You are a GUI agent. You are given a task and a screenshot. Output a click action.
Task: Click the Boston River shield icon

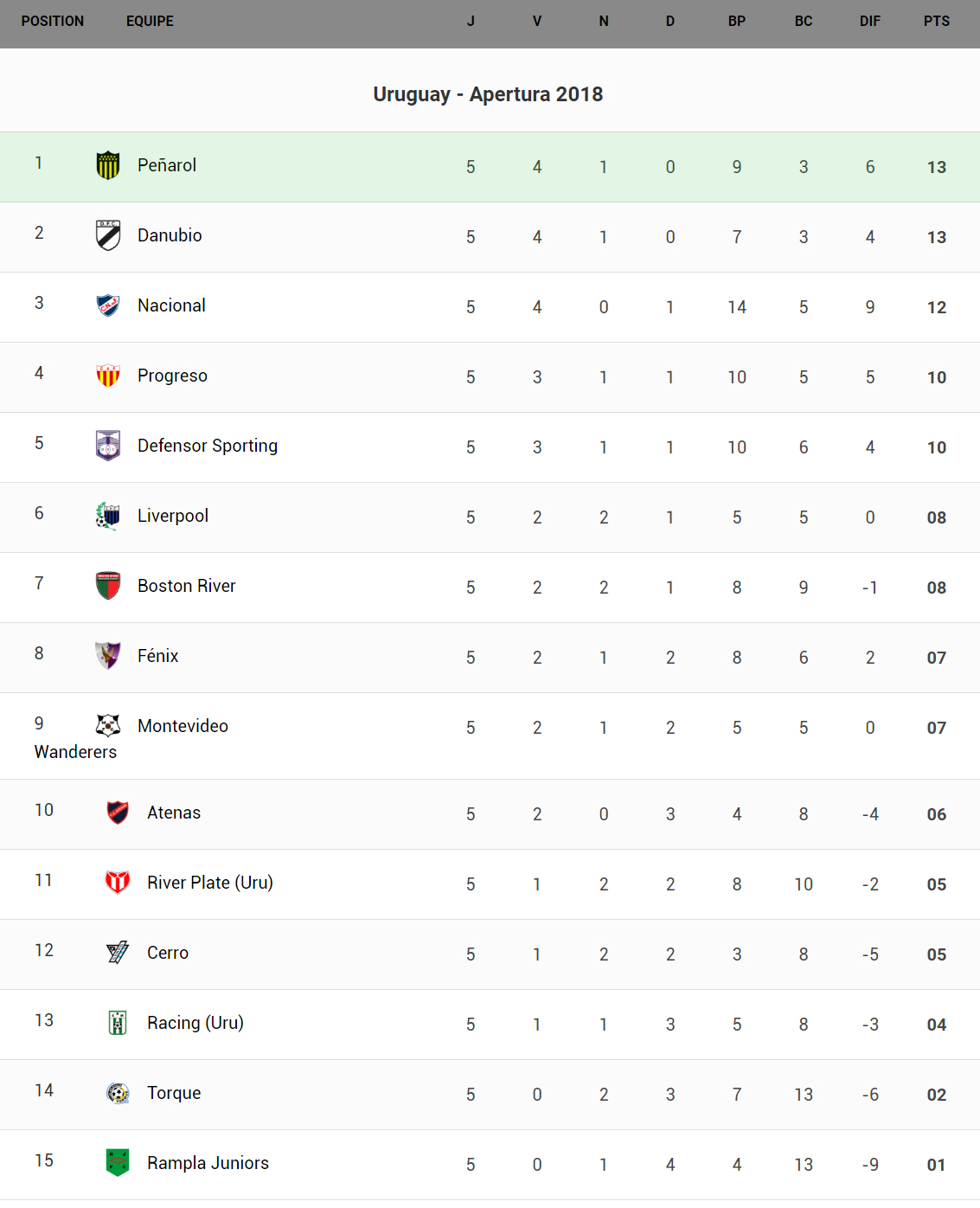click(x=108, y=586)
